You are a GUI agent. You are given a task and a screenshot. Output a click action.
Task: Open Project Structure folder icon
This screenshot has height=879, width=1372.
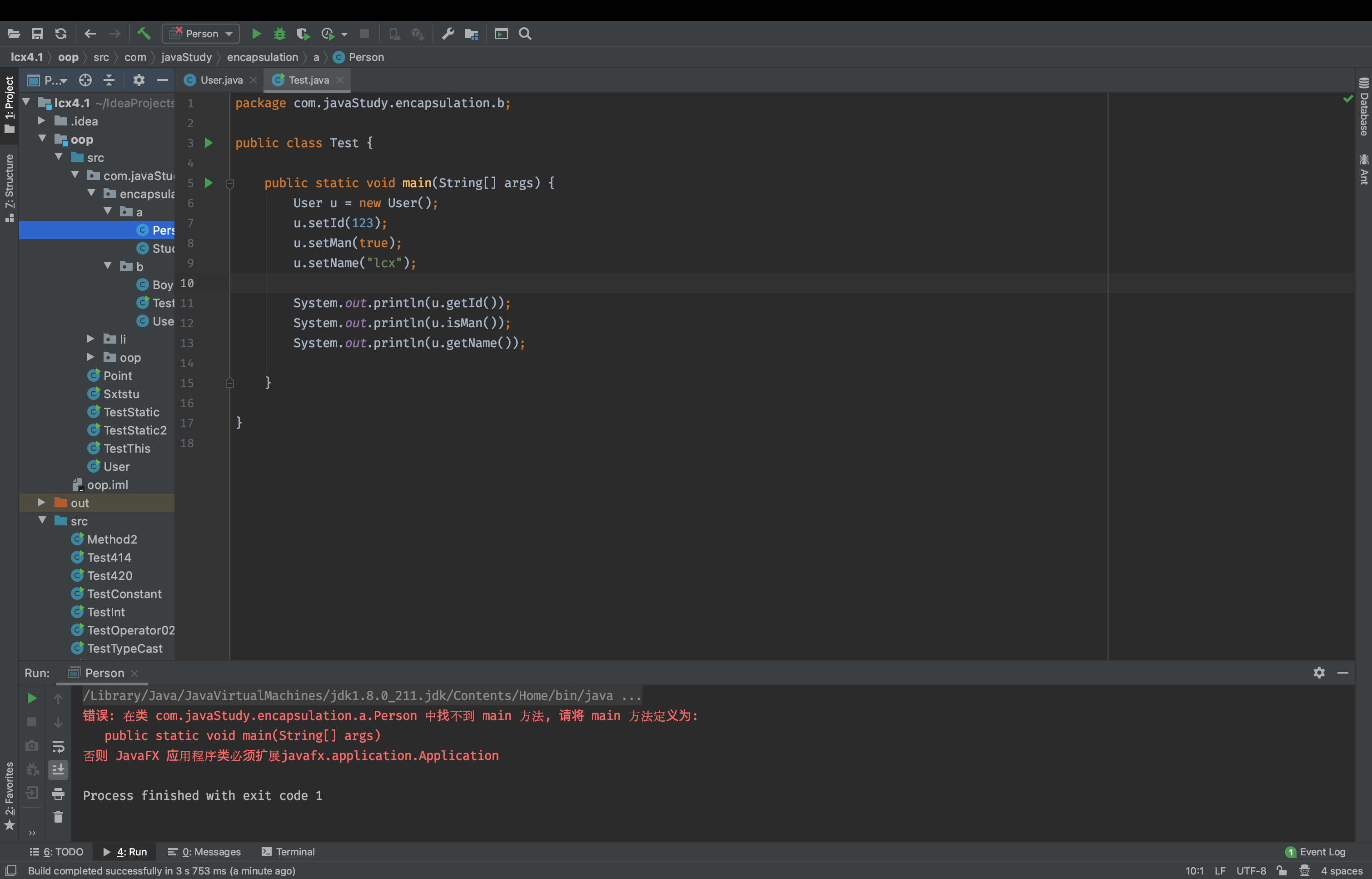tap(471, 34)
